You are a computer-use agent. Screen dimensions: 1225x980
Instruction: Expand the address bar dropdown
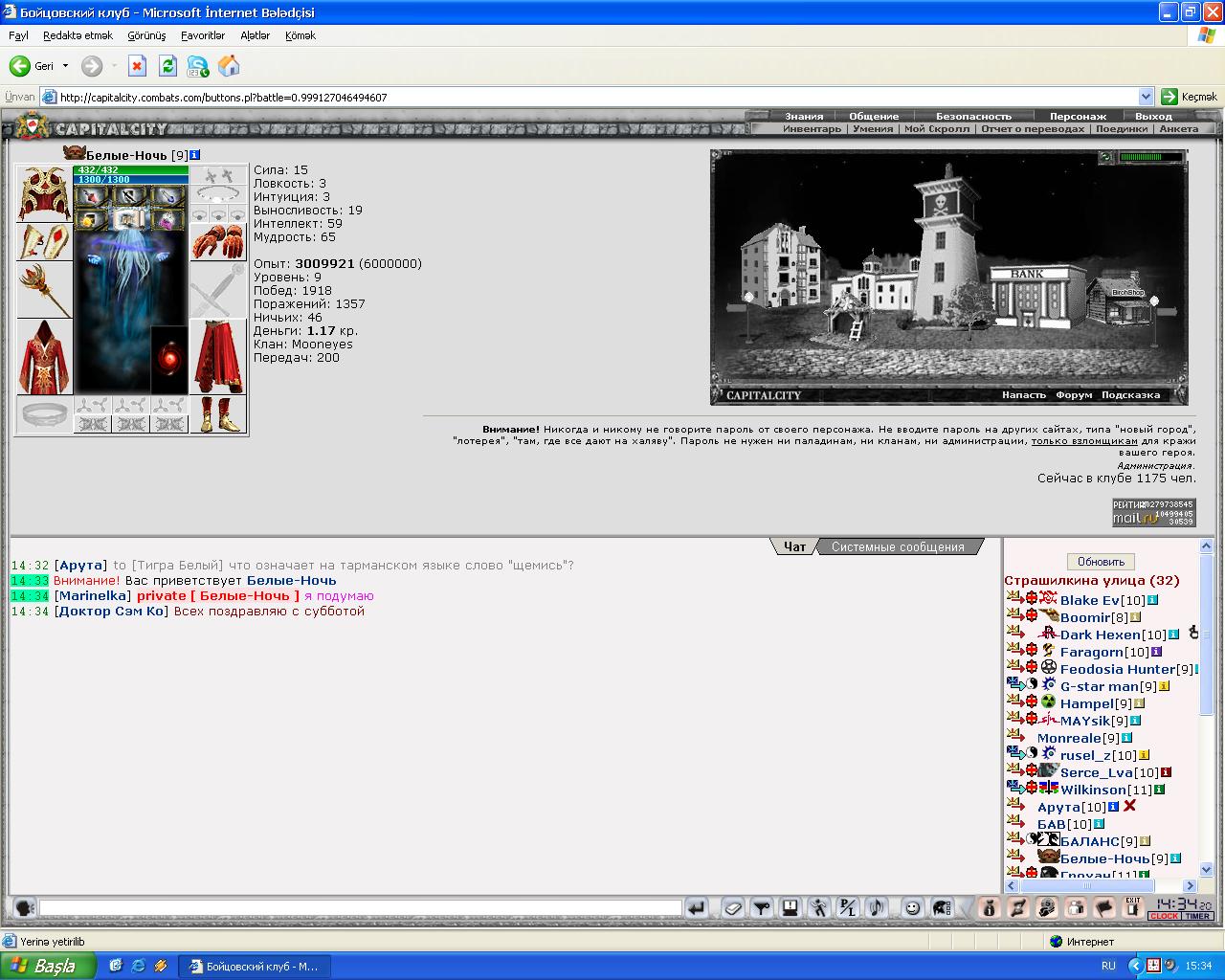tap(1146, 97)
